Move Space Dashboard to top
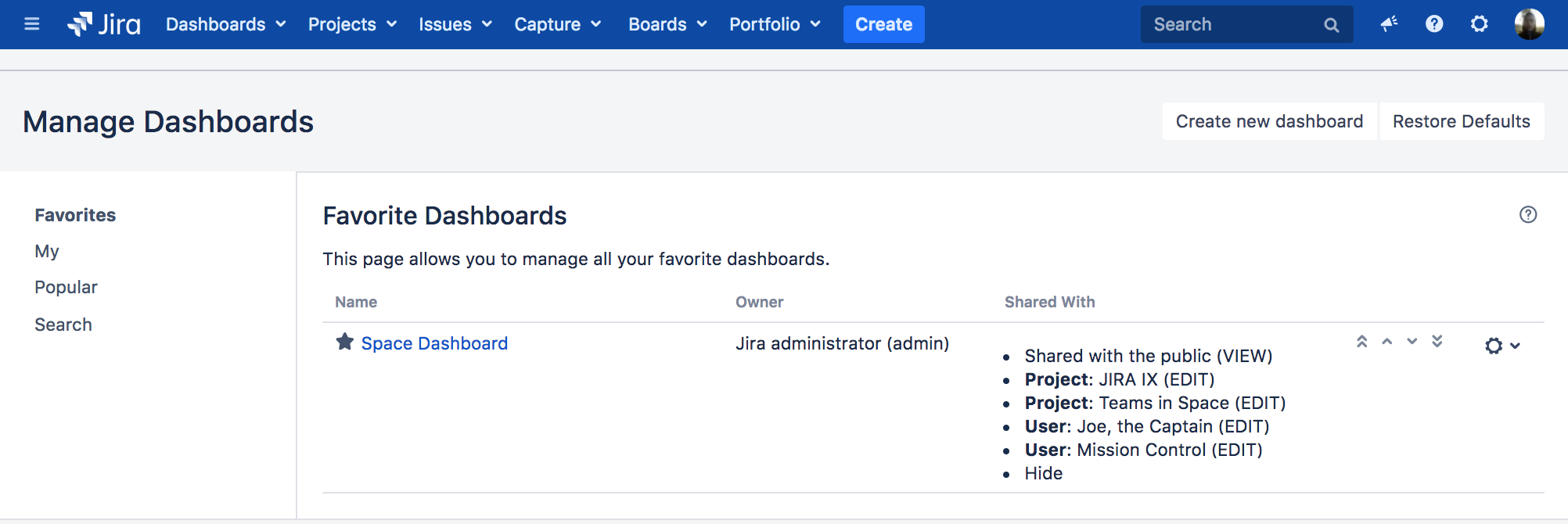This screenshot has width=1568, height=524. 1361,341
